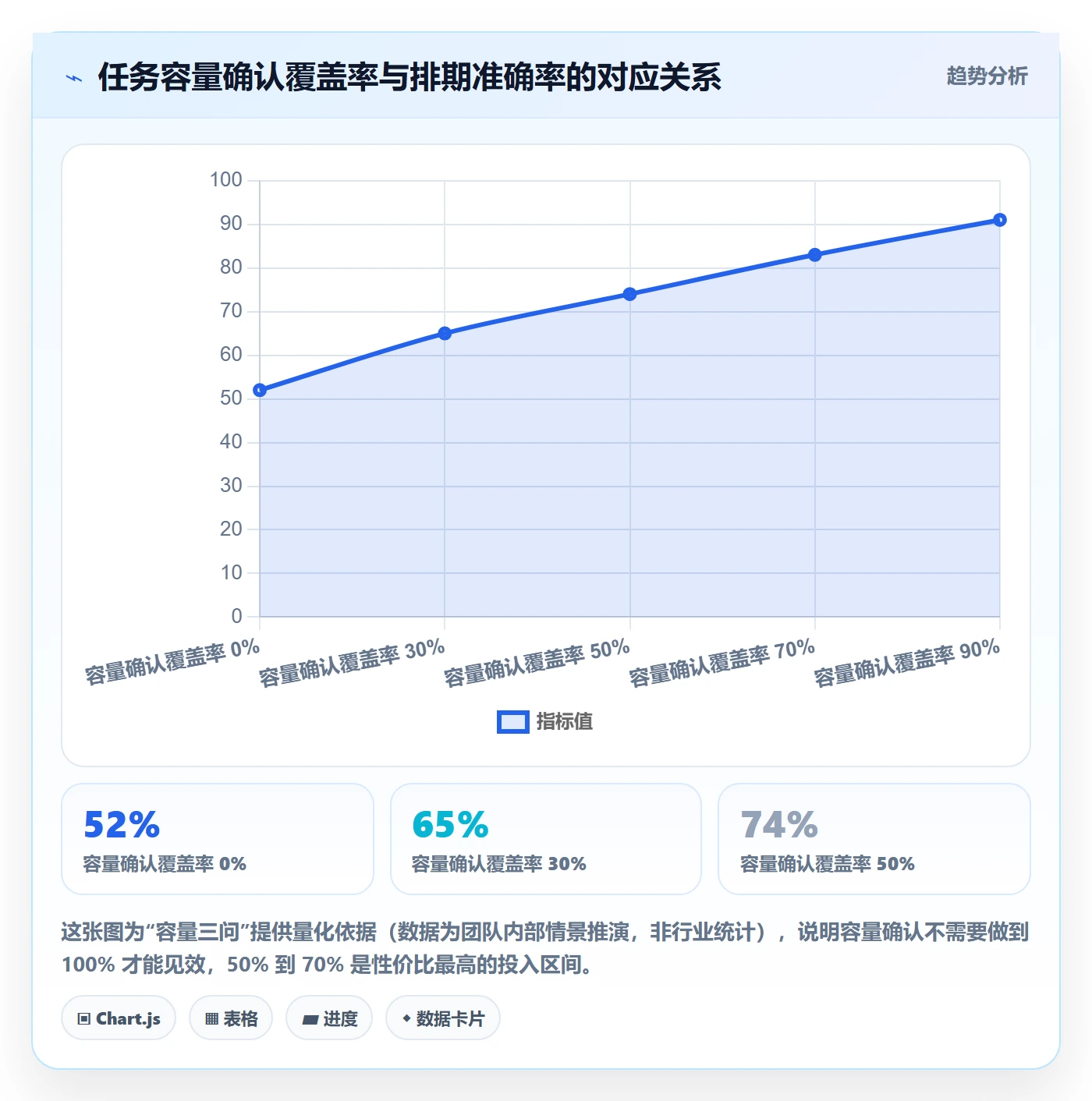Screen dimensions: 1092x1101
Task: Click the square icon in the Chart.js chip
Action: coord(84,1019)
